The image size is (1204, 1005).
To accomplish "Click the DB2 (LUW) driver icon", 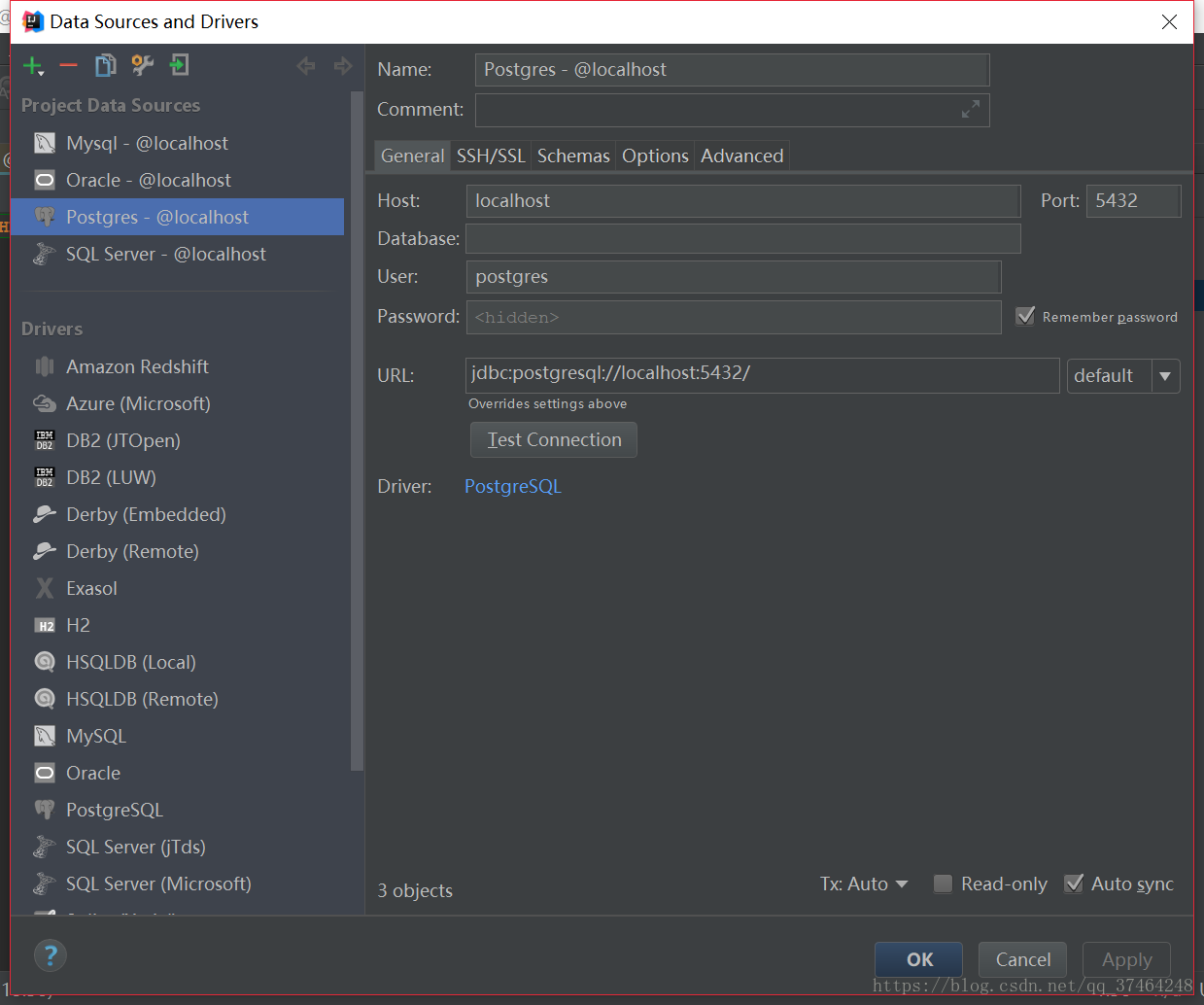I will click(x=45, y=477).
